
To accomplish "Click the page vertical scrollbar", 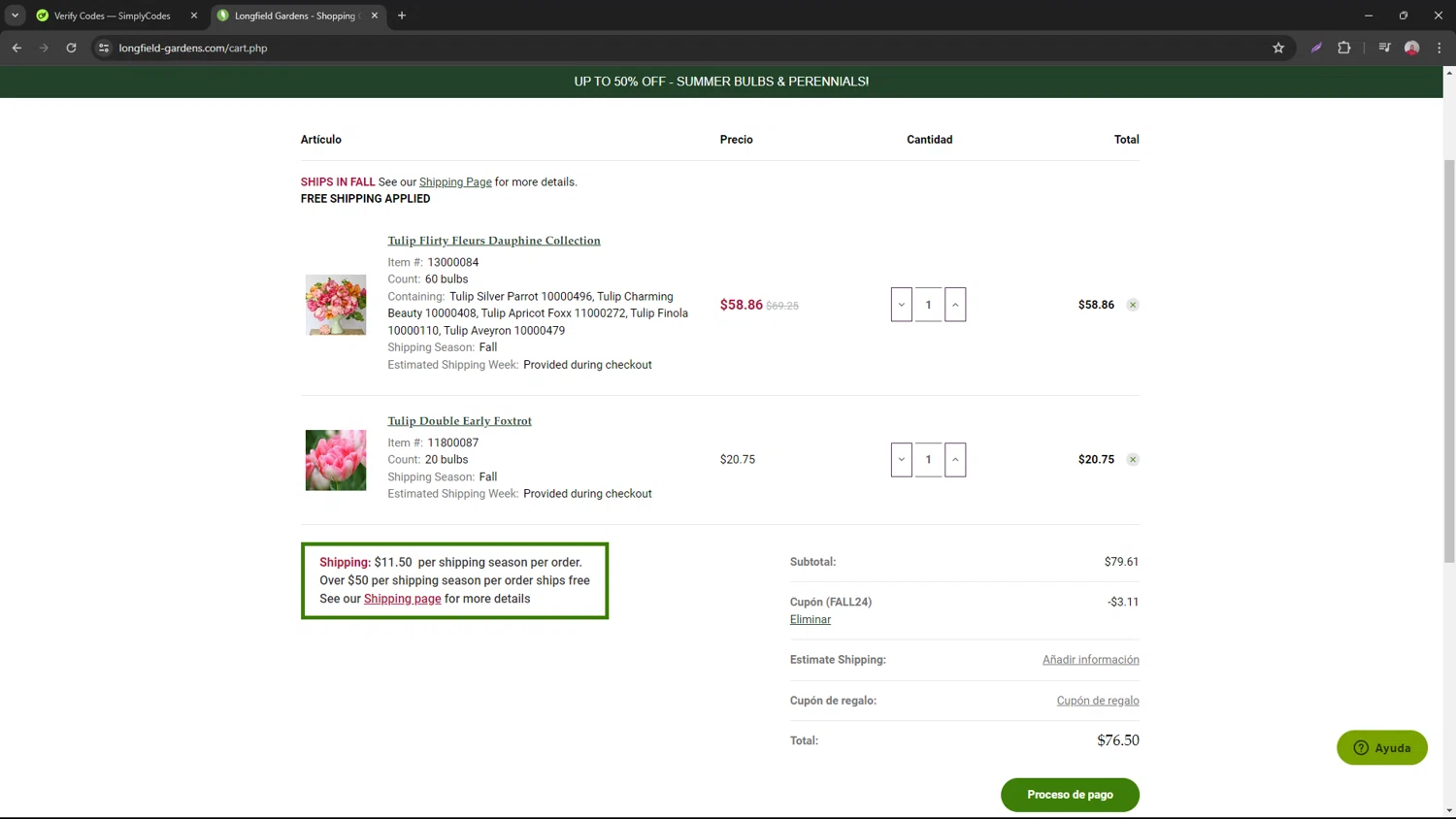I will click(x=1449, y=361).
